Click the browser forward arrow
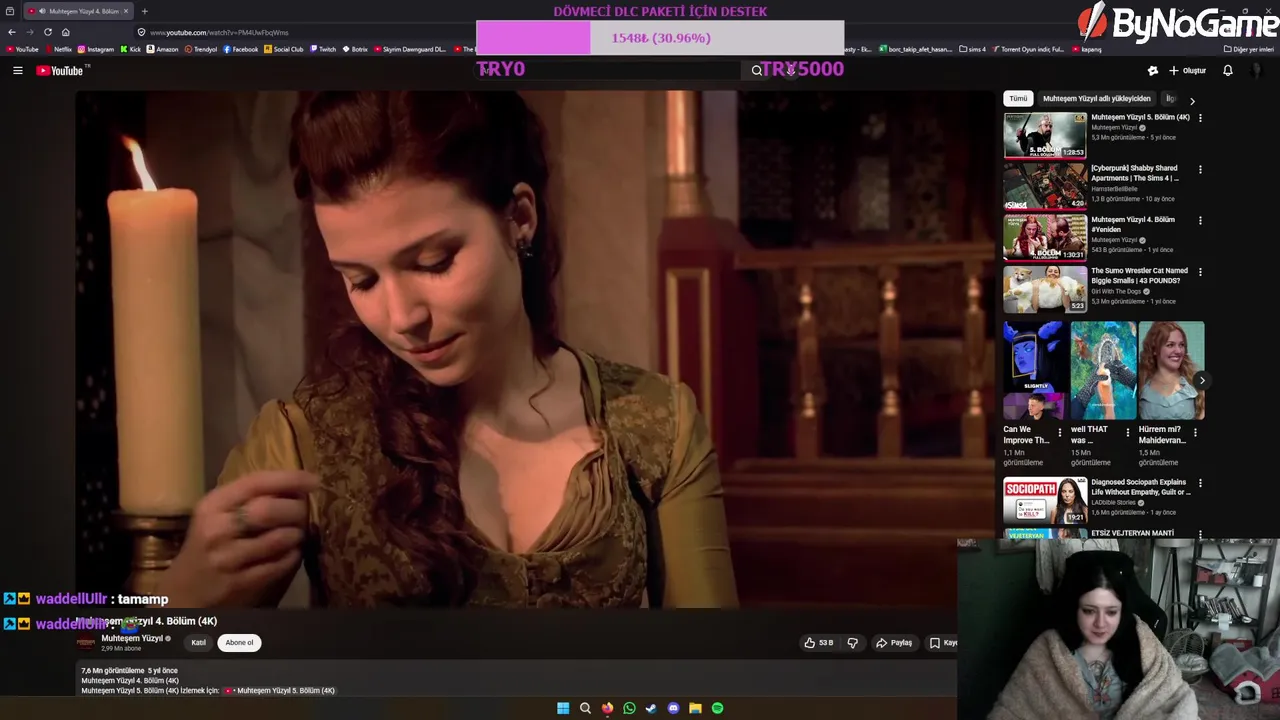 pos(29,32)
